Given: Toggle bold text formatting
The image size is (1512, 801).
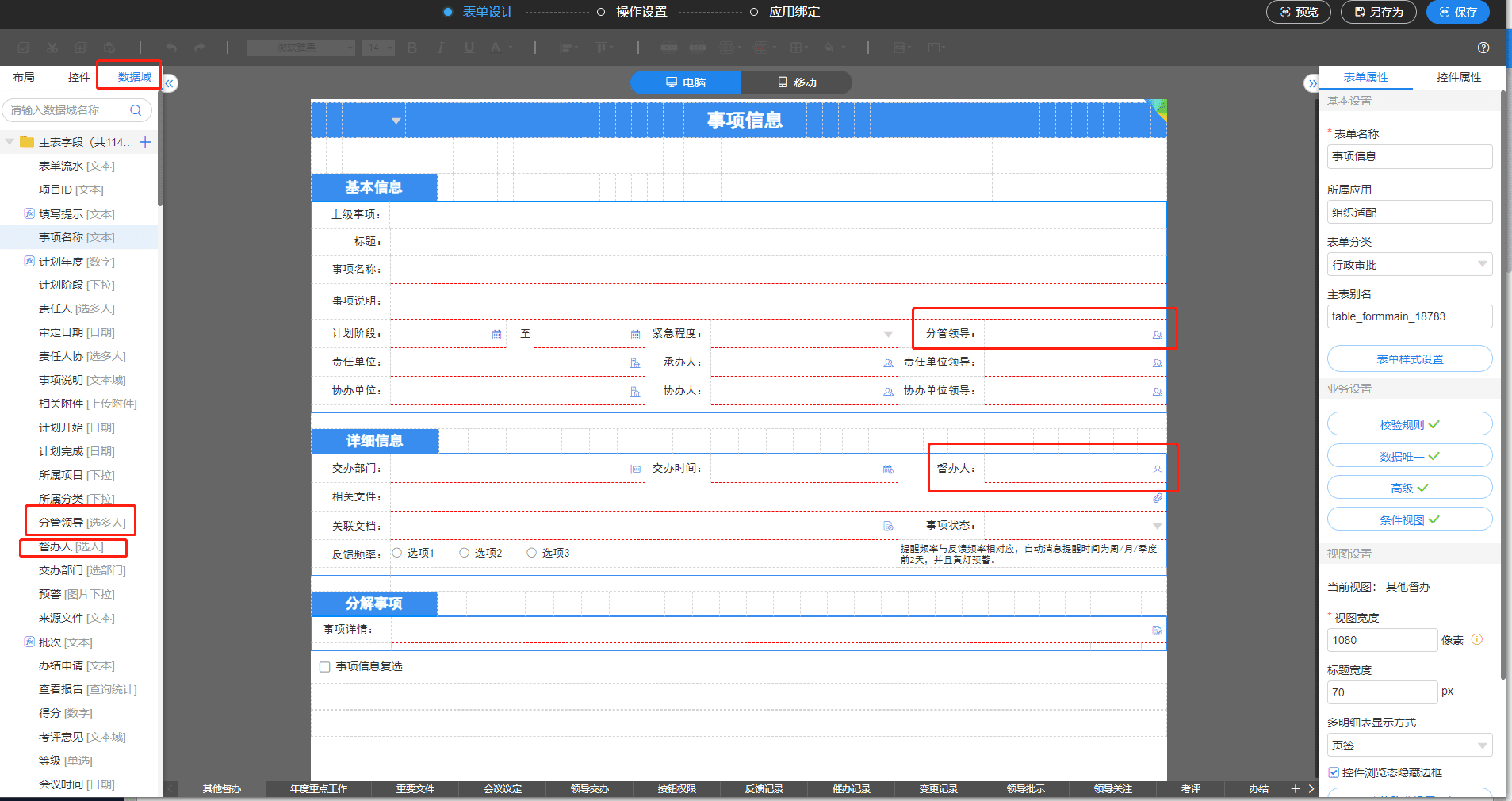Looking at the screenshot, I should coord(411,48).
